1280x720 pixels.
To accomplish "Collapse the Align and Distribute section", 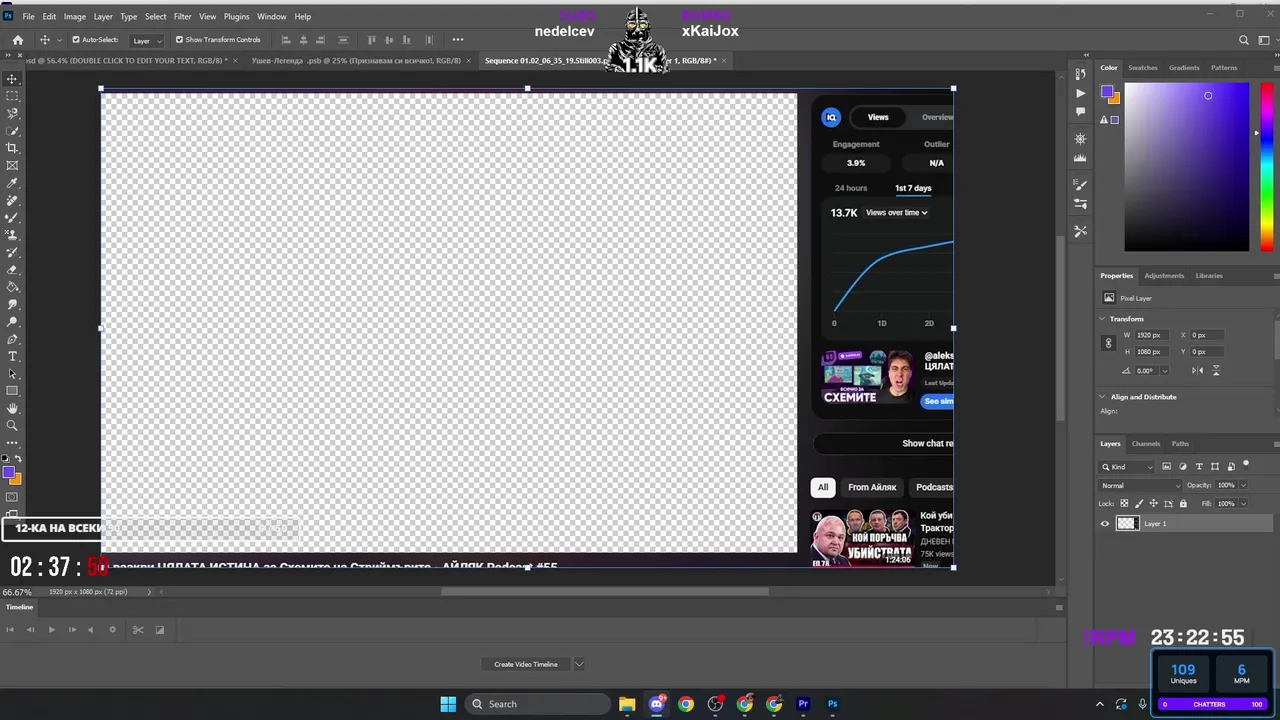I will [x=1103, y=397].
